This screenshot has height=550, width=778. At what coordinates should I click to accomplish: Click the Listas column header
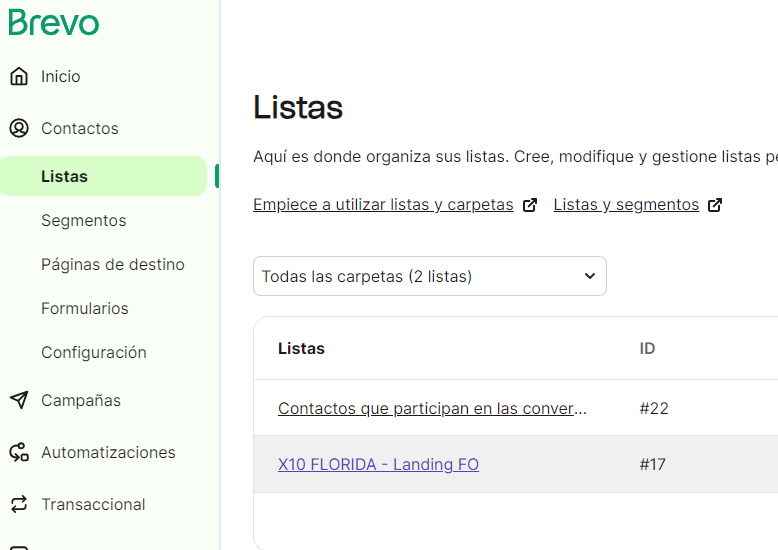[x=301, y=348]
